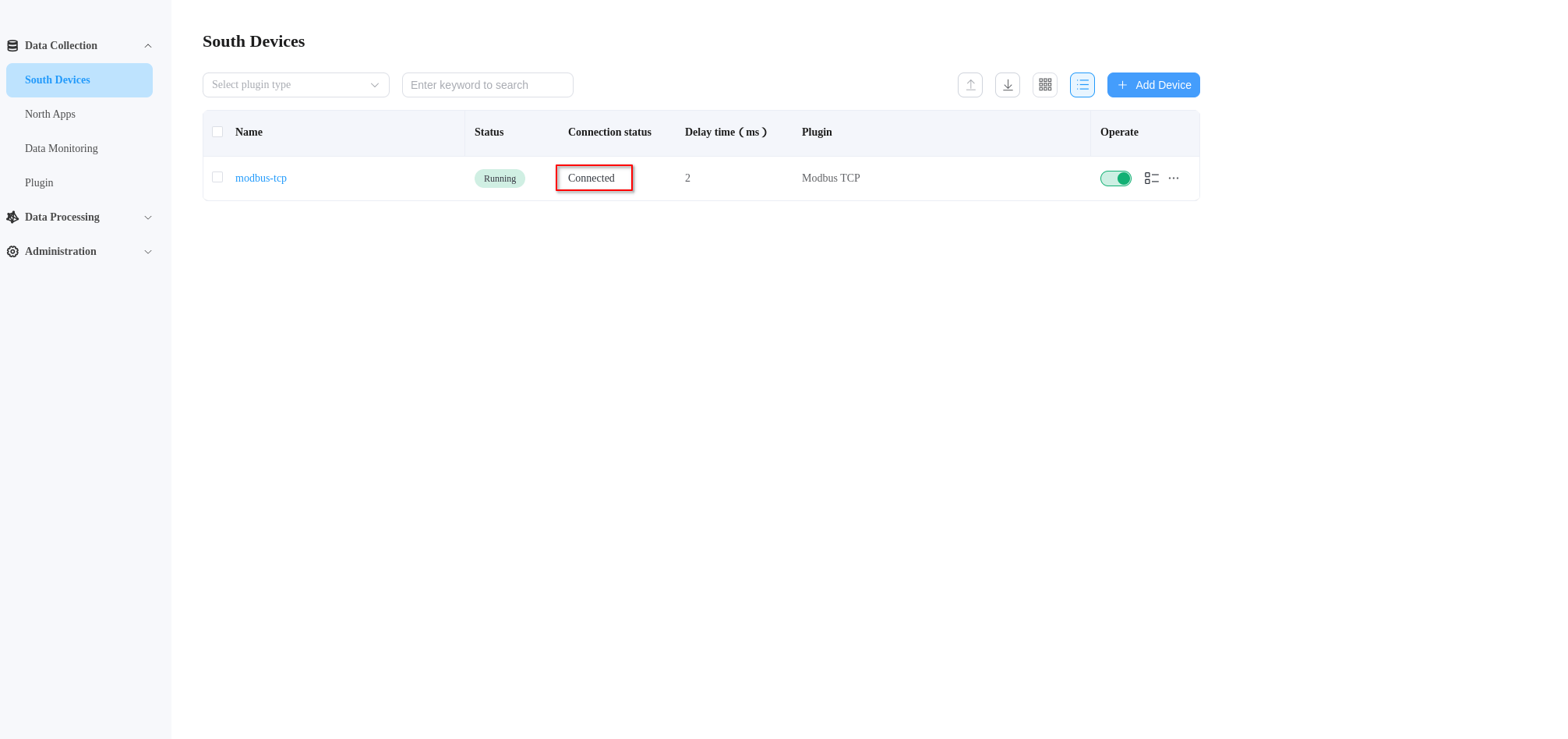The height and width of the screenshot is (739, 1568).
Task: Open the modbus-tcp device link
Action: click(260, 178)
